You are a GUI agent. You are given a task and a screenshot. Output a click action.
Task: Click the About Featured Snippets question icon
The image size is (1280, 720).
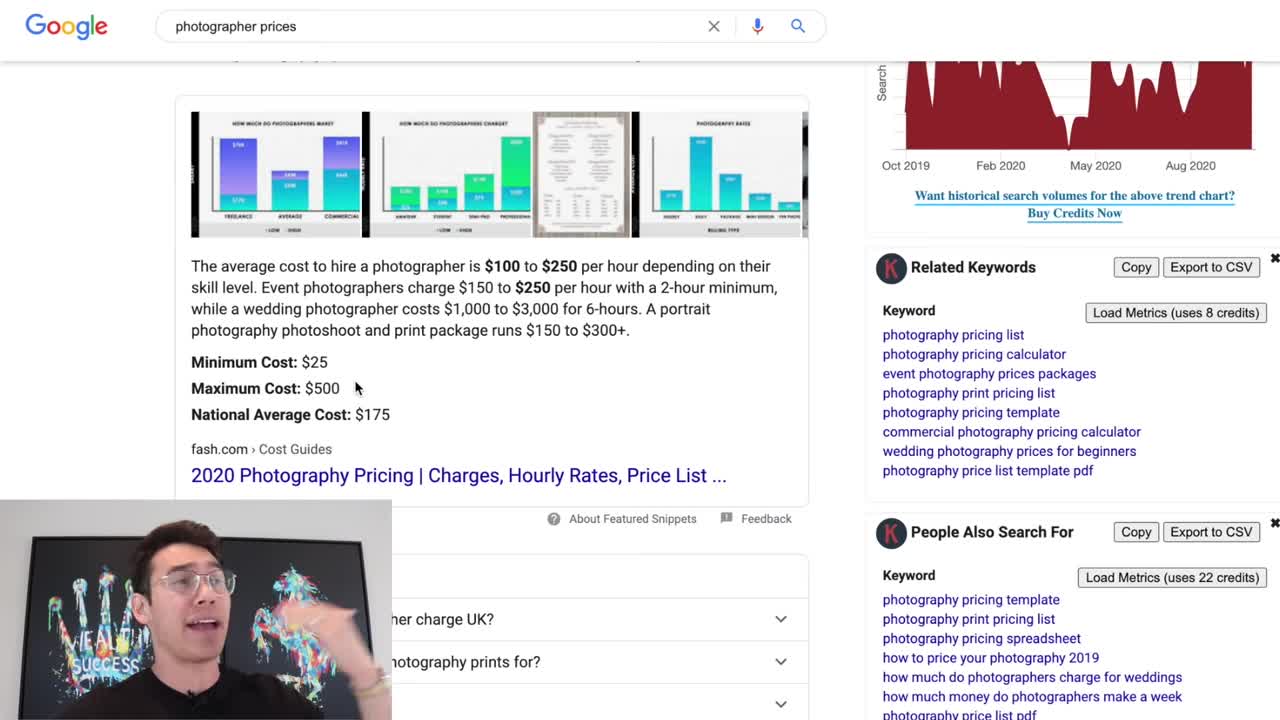(x=554, y=519)
